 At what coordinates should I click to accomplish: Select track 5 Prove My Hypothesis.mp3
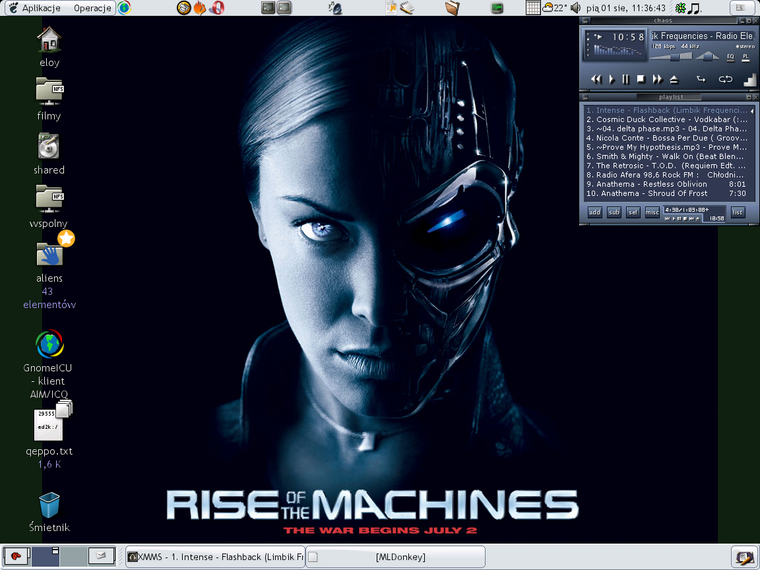point(666,147)
